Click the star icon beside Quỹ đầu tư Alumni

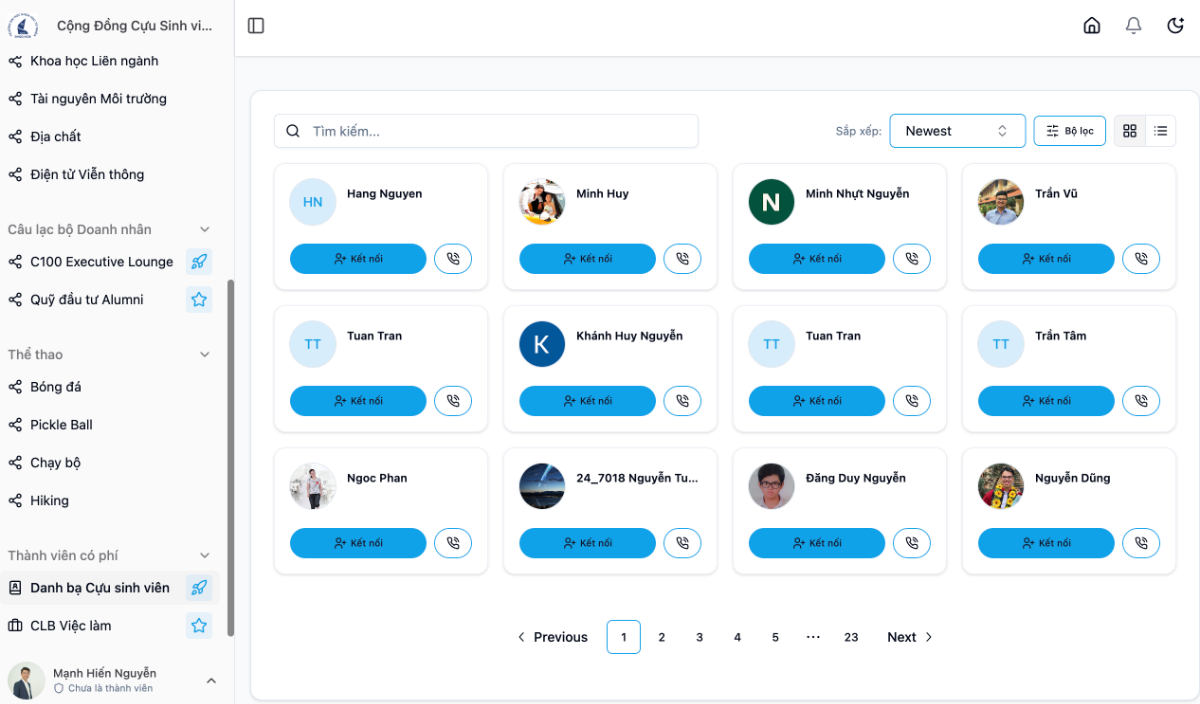coord(199,300)
